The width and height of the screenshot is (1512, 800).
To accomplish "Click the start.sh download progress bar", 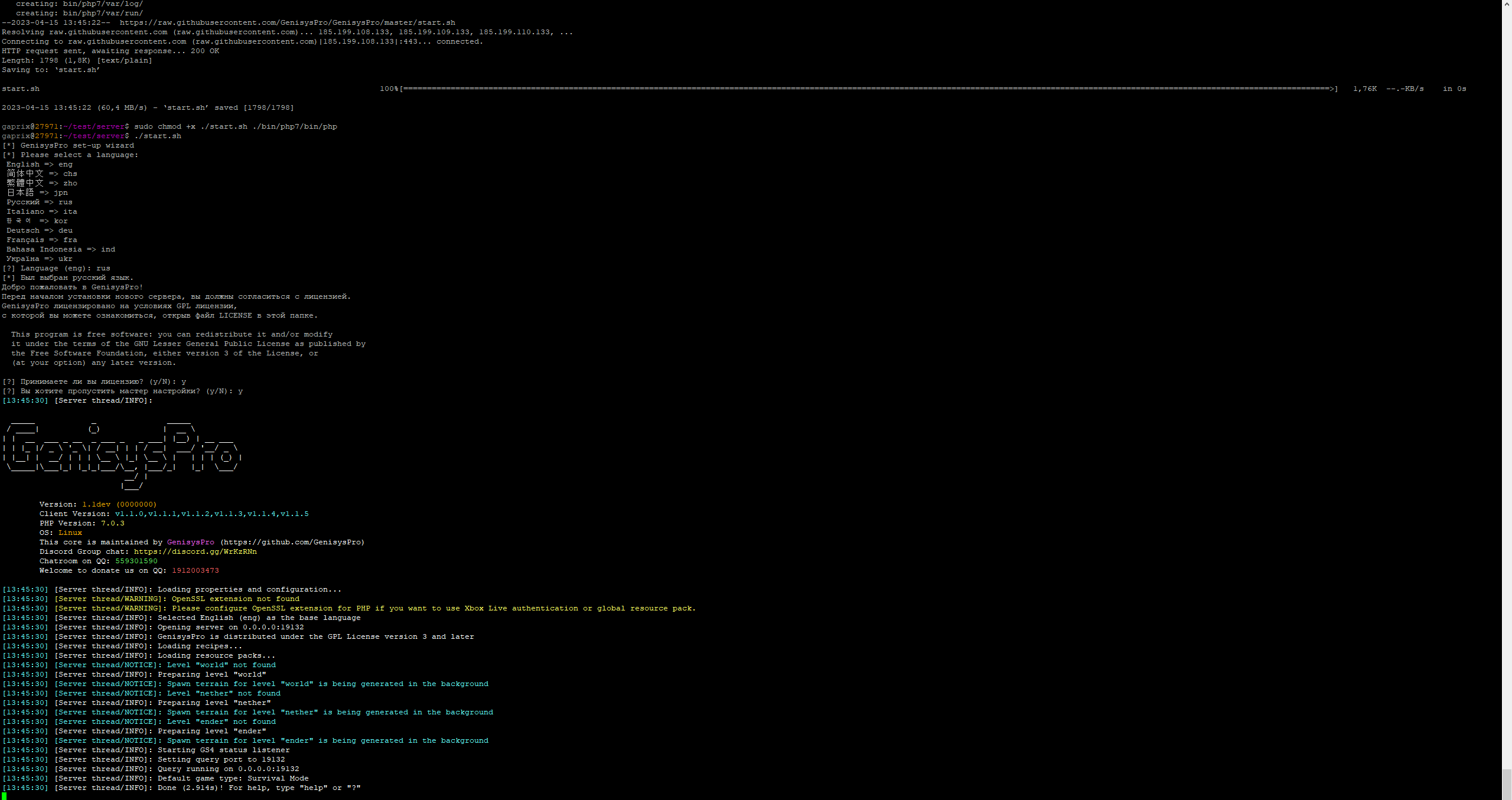I will point(868,89).
